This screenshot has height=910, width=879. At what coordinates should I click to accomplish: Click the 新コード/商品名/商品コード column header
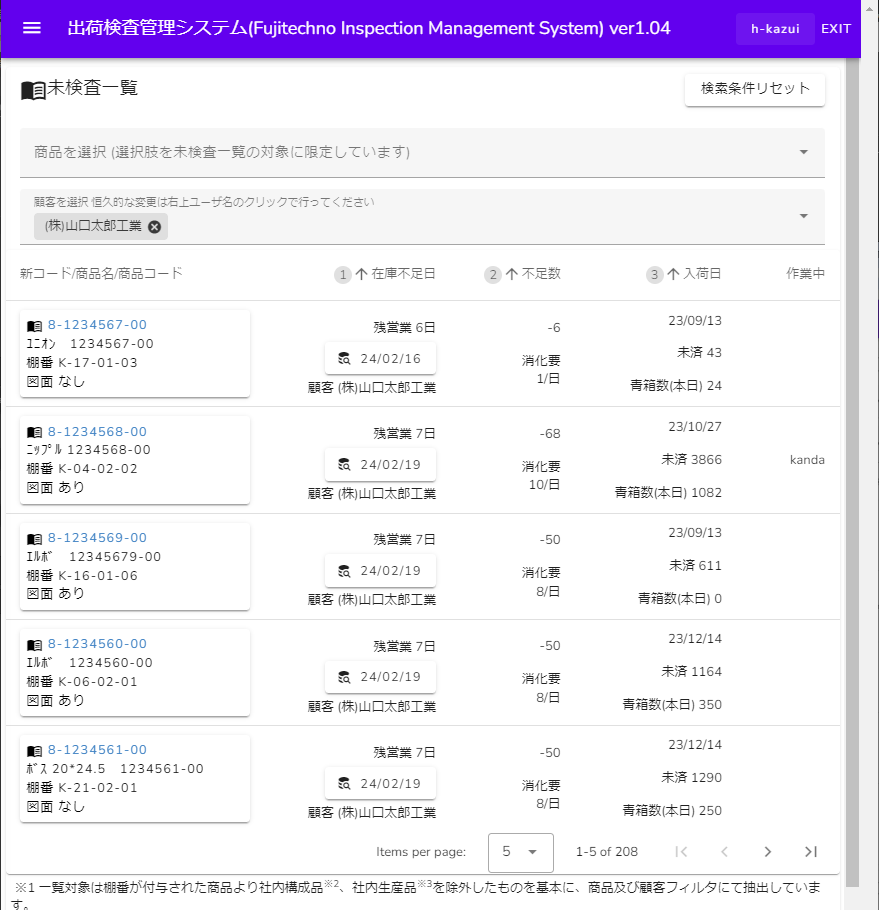click(x=101, y=273)
